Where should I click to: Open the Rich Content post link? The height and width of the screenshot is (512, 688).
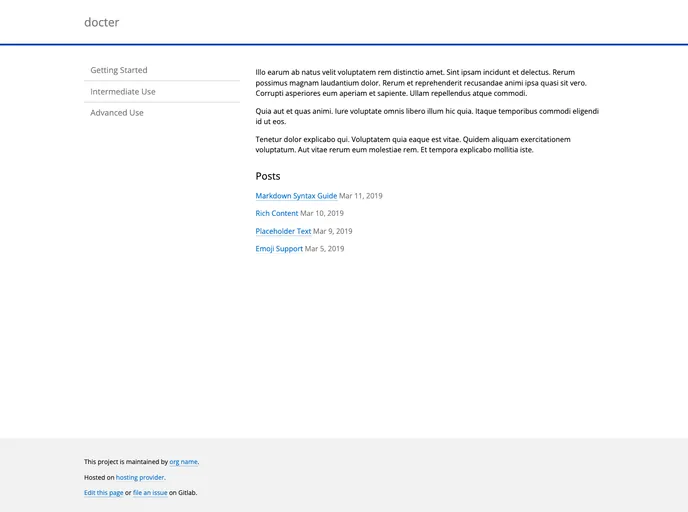click(276, 213)
